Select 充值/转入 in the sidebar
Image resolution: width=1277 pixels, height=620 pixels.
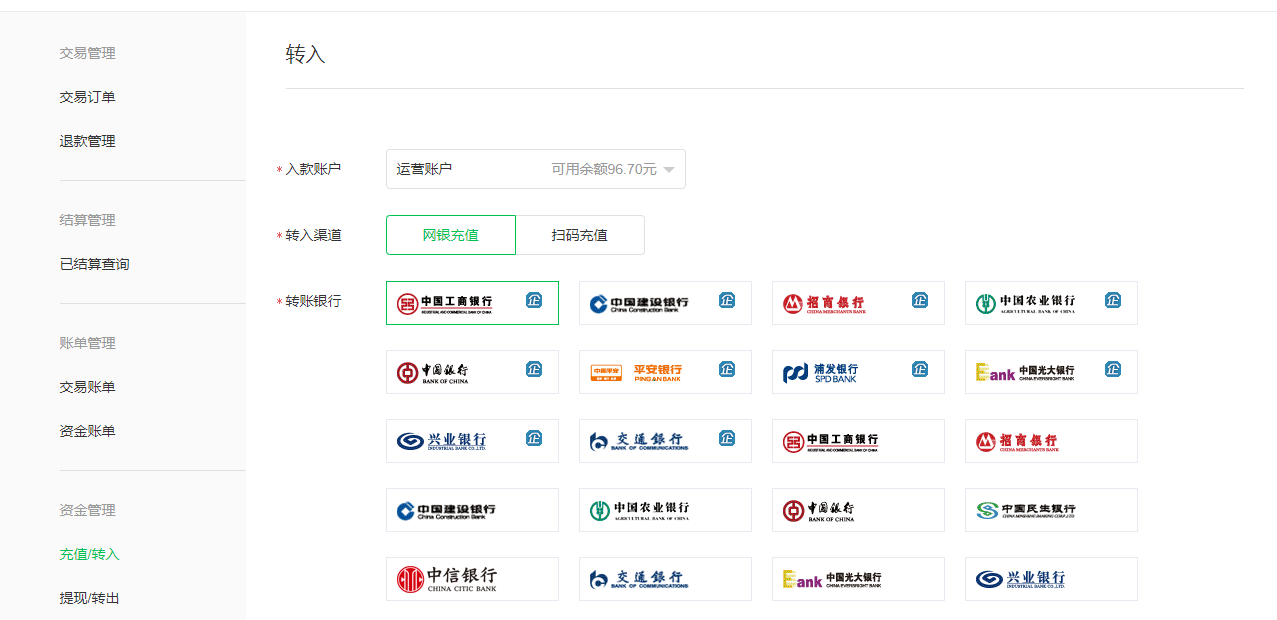pos(90,554)
